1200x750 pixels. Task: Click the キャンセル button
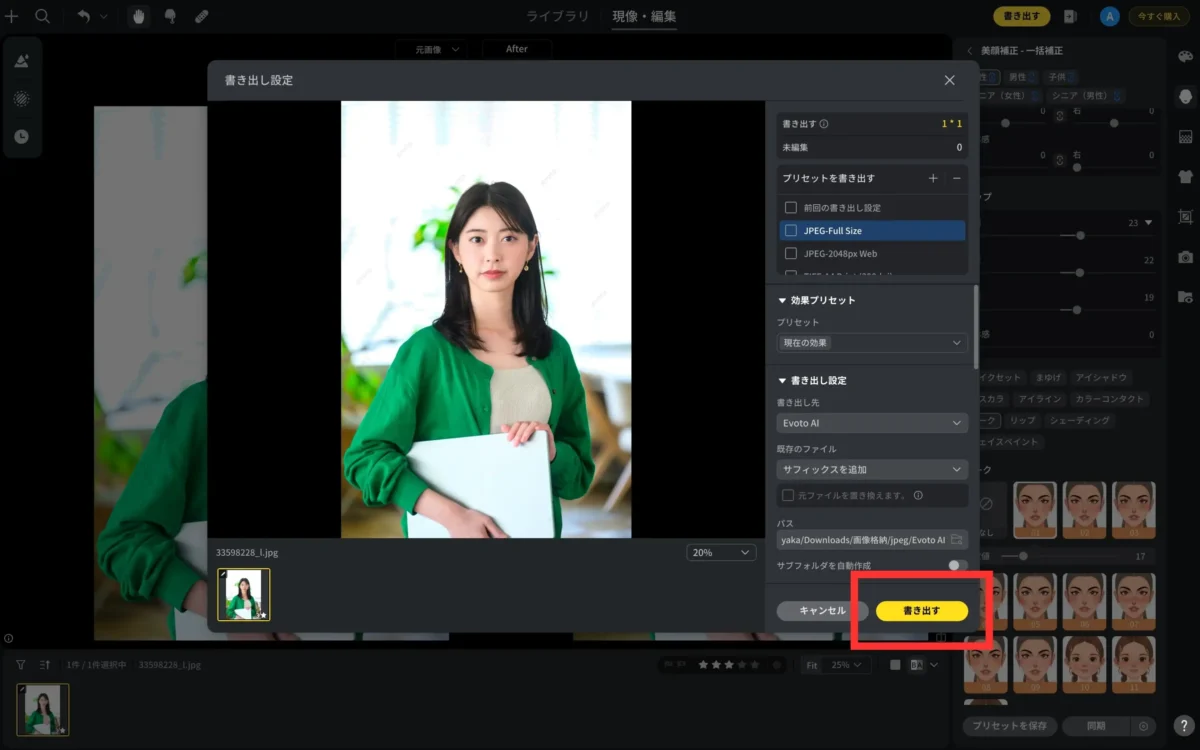point(822,611)
